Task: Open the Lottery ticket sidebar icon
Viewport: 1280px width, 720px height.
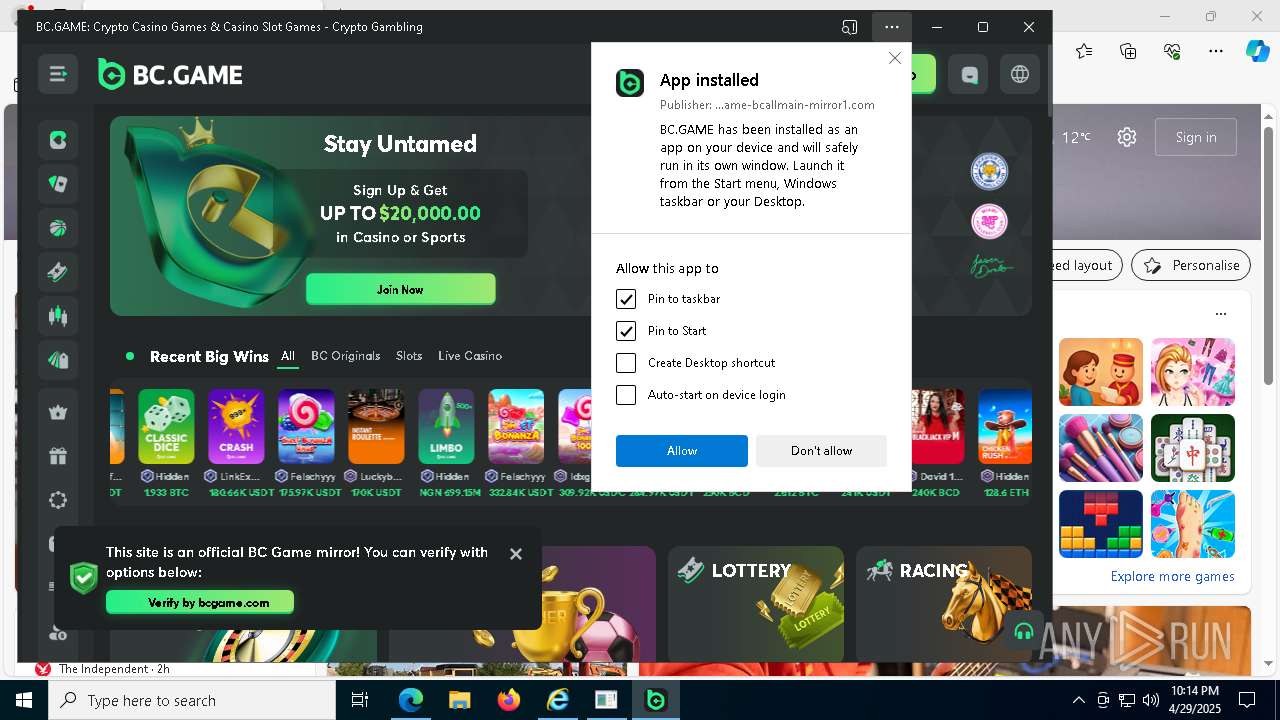Action: coord(58,272)
